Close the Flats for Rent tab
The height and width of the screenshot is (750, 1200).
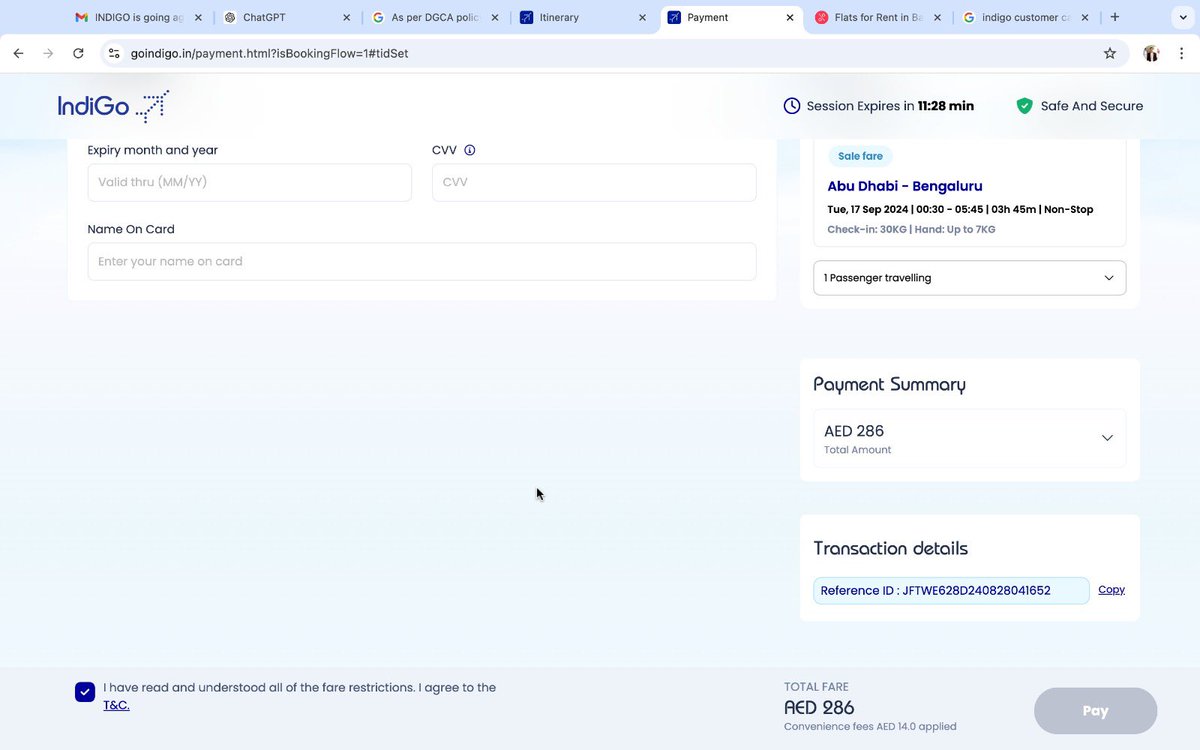pos(938,17)
